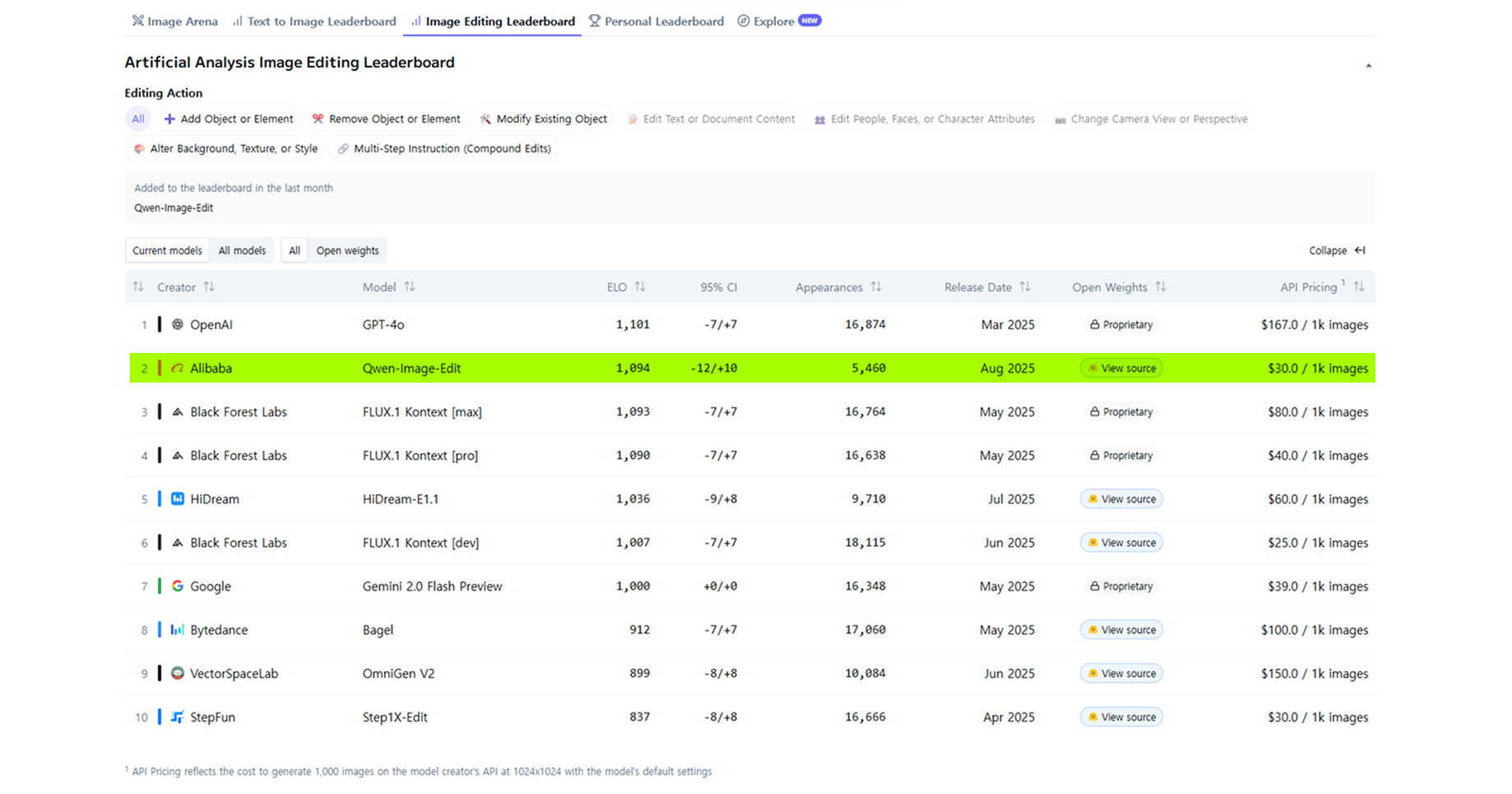Show All models

242,251
